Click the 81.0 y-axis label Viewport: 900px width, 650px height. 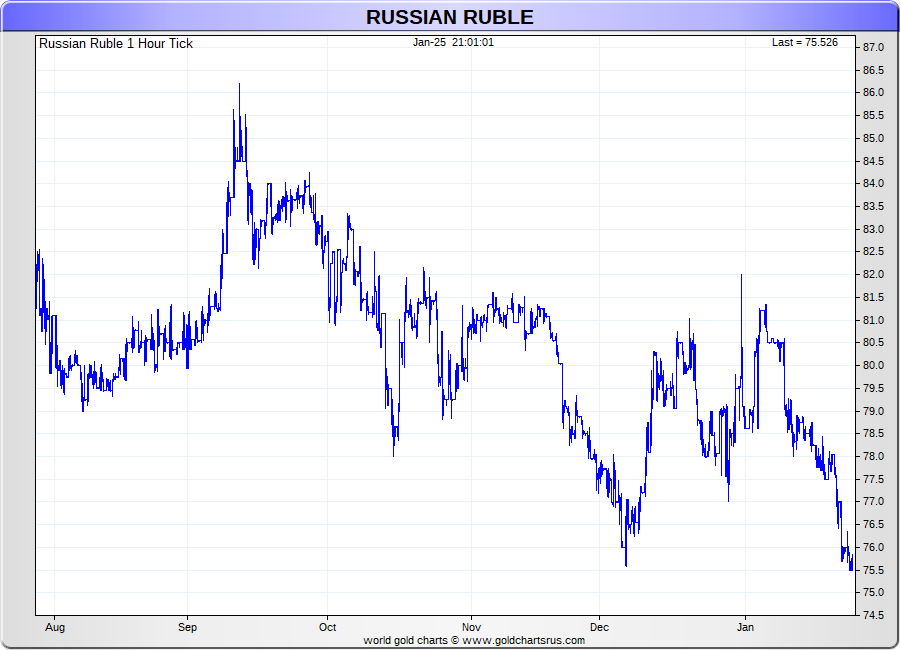[x=874, y=320]
